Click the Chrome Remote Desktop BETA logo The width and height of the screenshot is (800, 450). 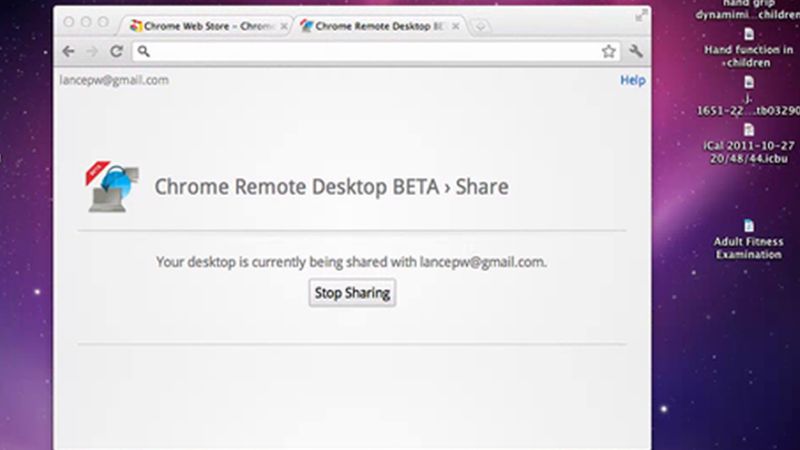113,187
